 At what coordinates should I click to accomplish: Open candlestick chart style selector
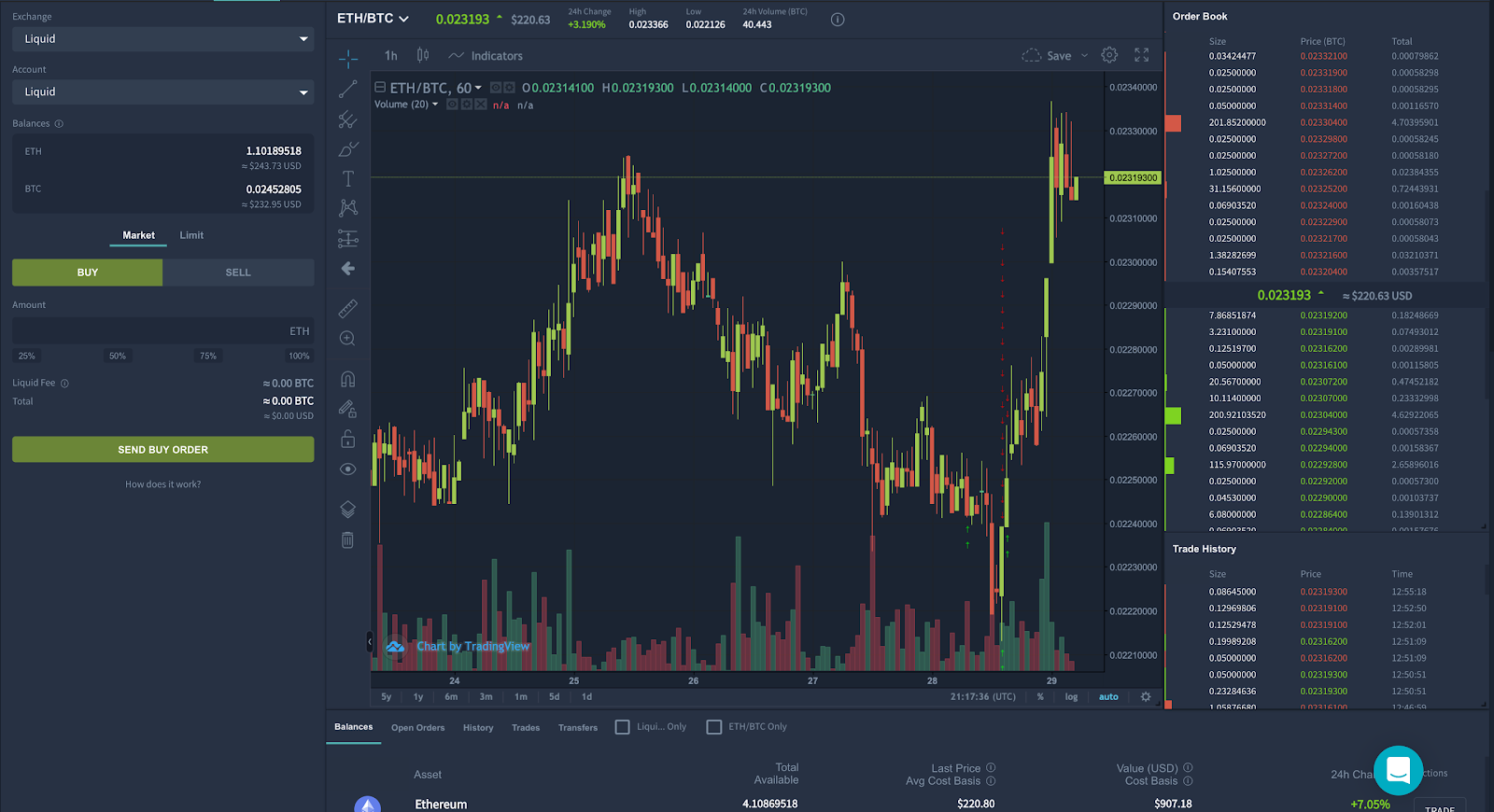[x=423, y=55]
